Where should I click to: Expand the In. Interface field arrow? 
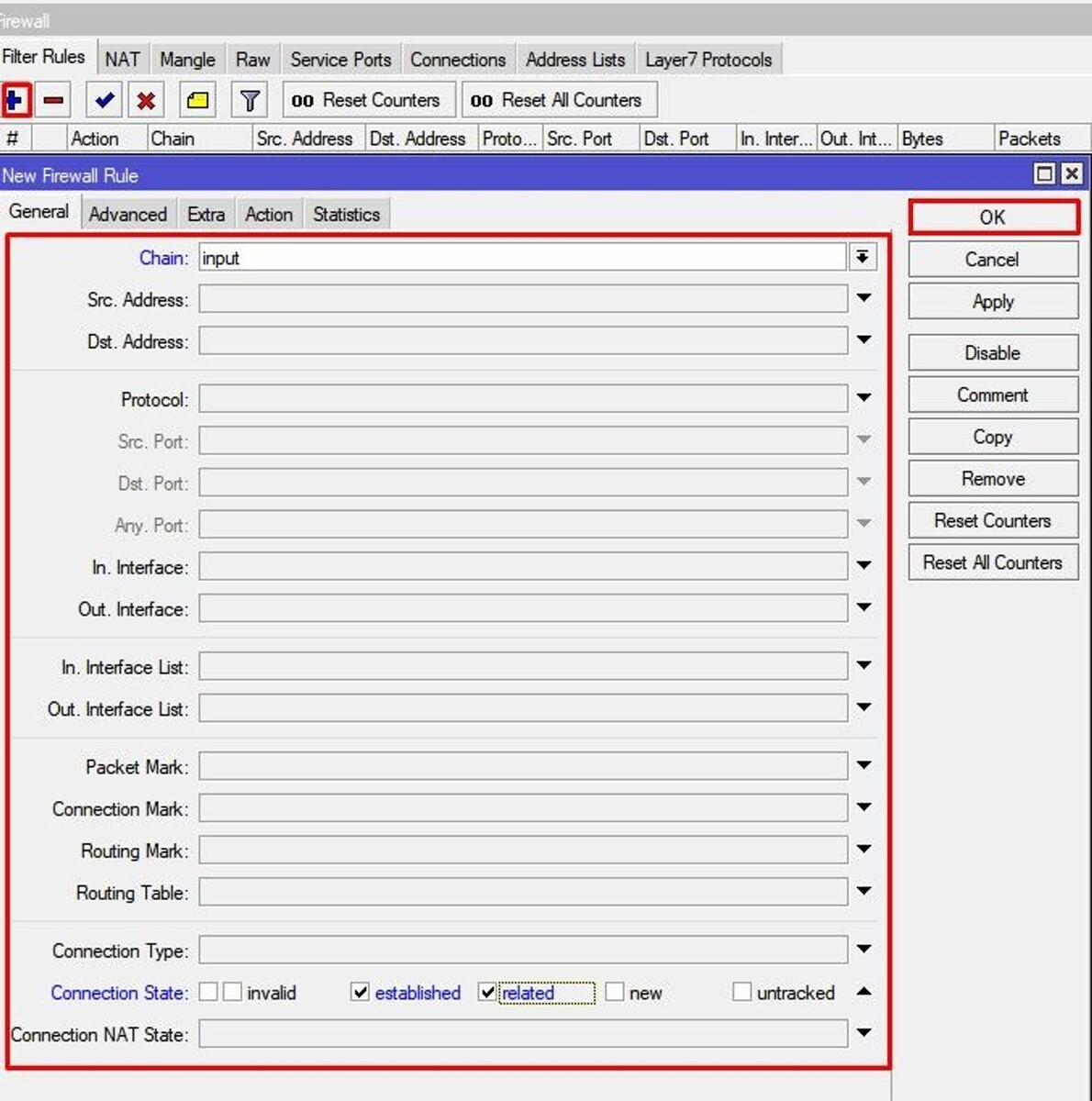pos(864,566)
